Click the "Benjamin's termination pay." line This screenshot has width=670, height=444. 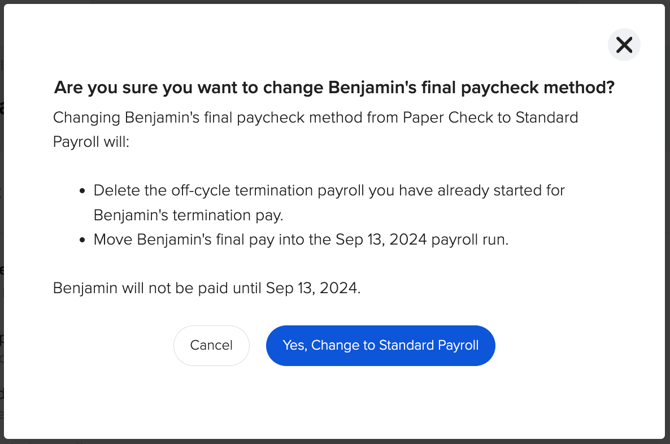189,214
